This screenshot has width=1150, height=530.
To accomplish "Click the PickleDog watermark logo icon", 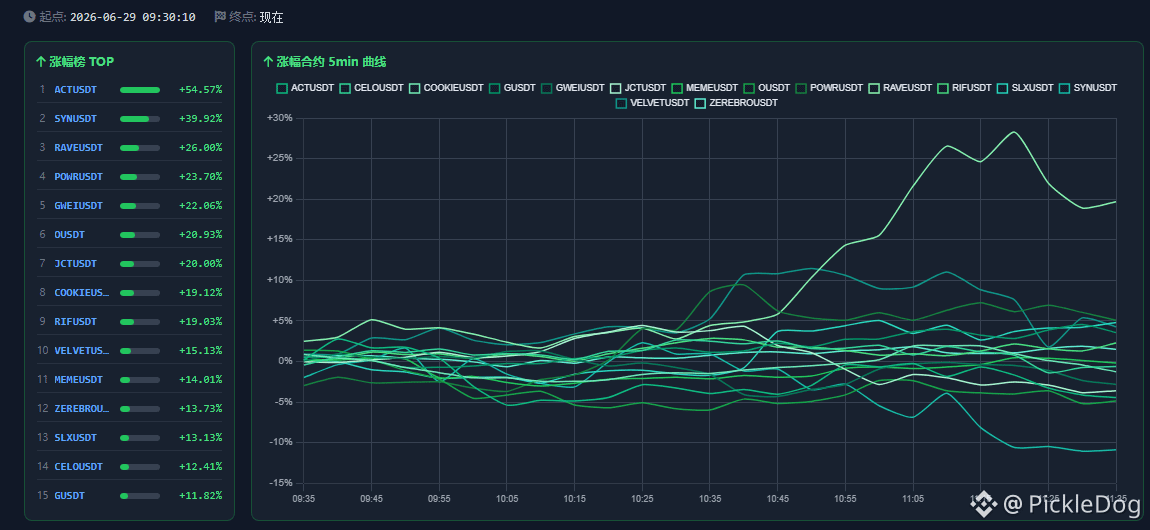I will [983, 503].
